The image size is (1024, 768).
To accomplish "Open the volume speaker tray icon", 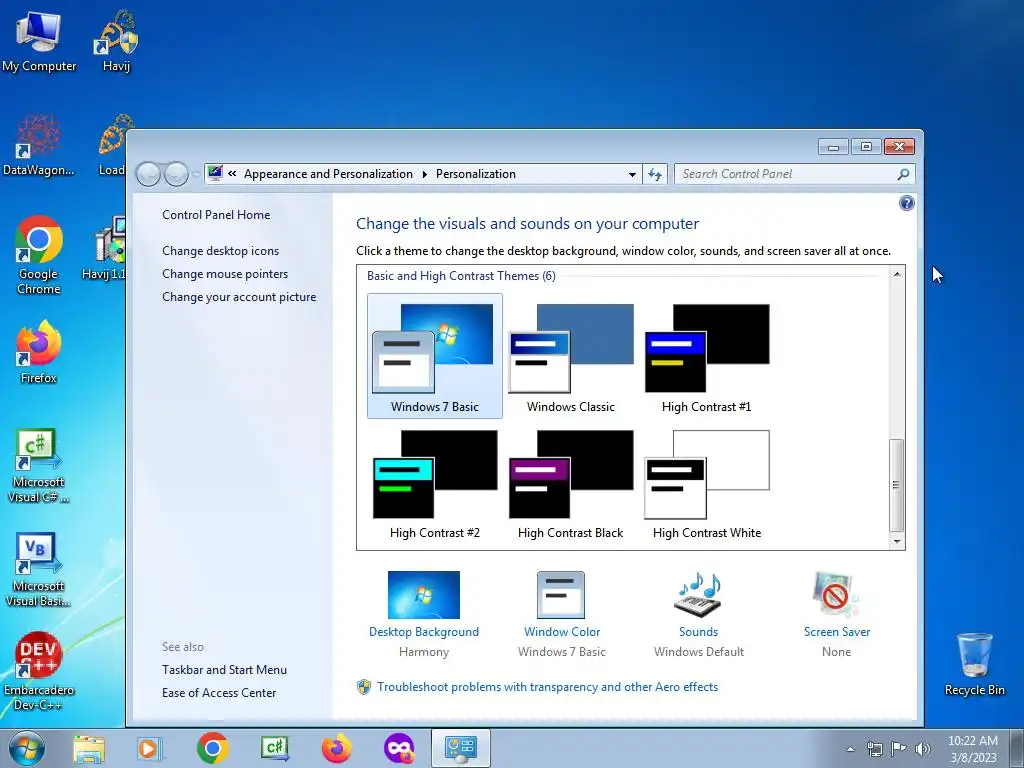I will click(923, 749).
